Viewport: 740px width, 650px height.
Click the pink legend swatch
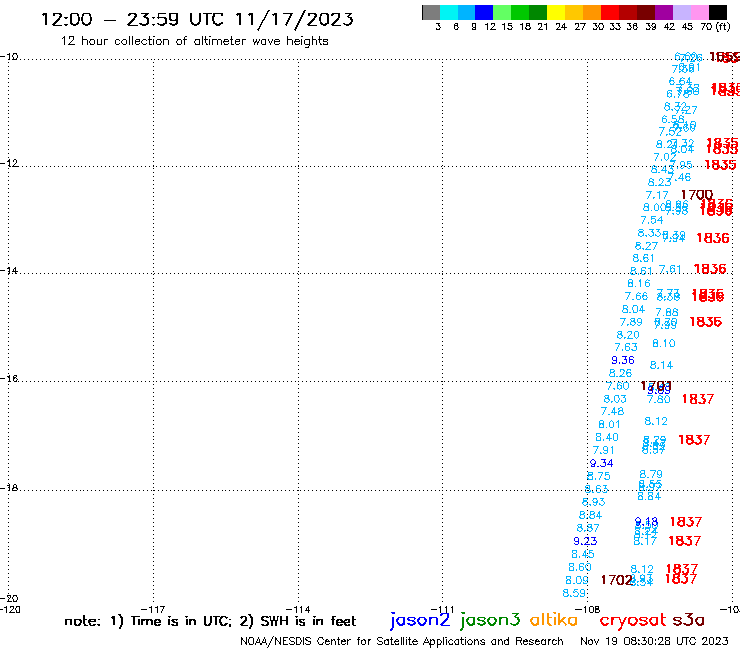pyautogui.click(x=699, y=12)
